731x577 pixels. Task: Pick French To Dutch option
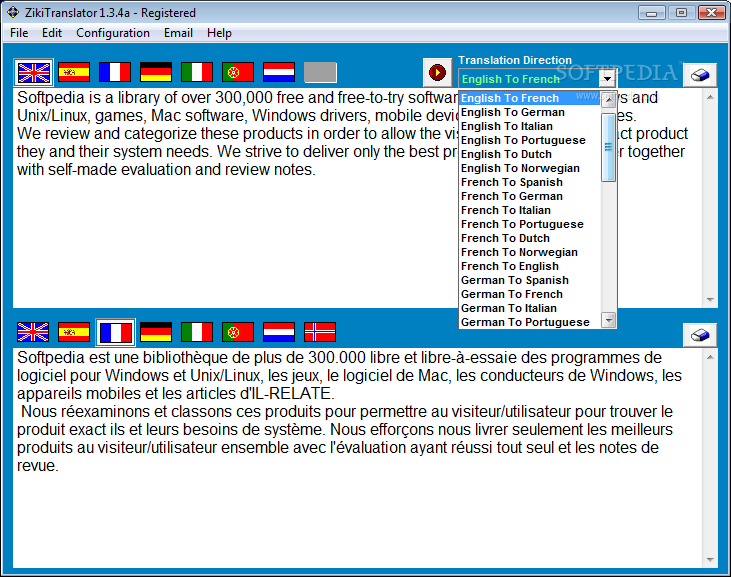pyautogui.click(x=530, y=238)
